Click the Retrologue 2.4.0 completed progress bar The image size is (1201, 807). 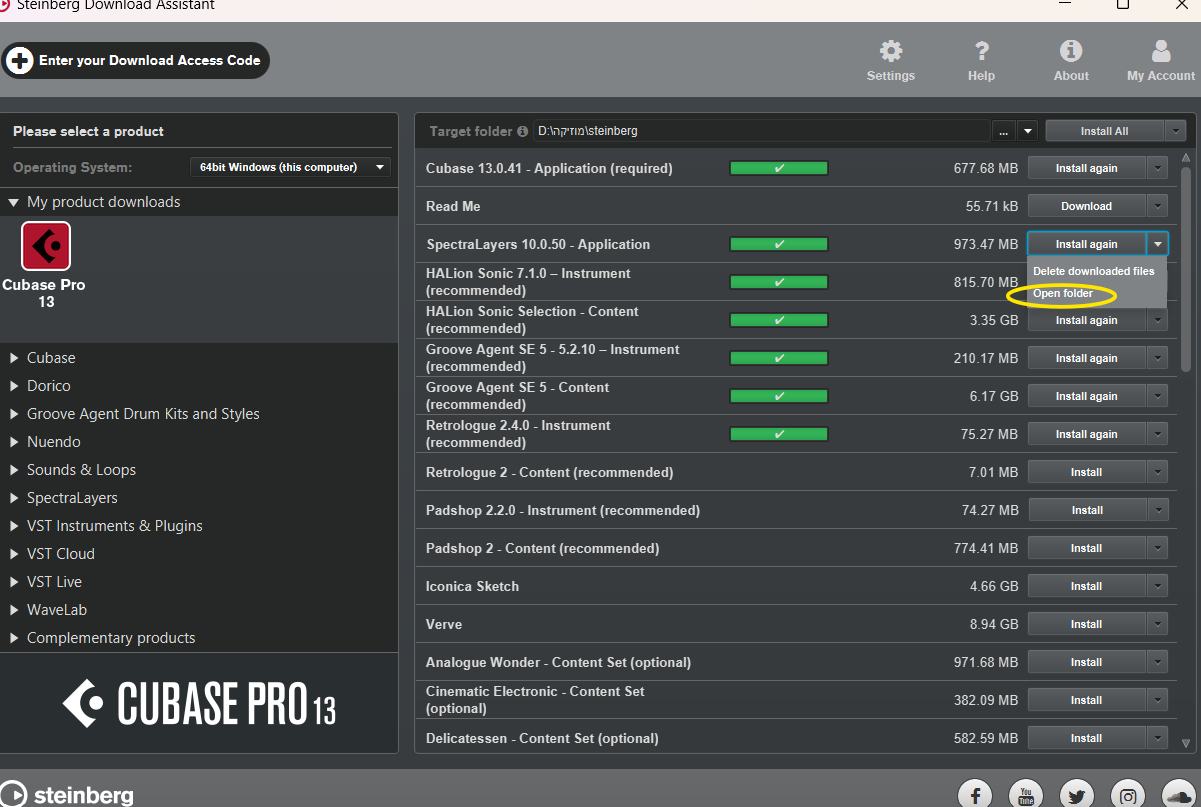pos(779,434)
